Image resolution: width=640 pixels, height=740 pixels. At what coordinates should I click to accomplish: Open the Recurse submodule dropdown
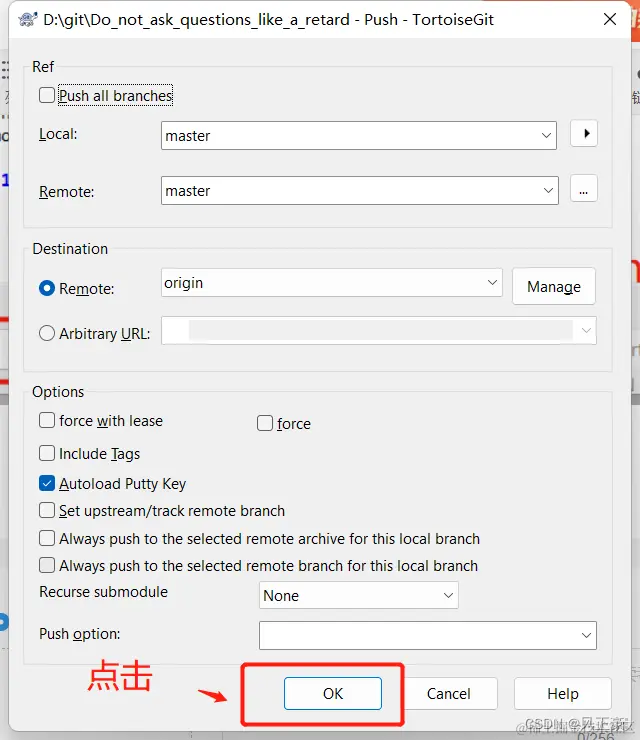359,595
